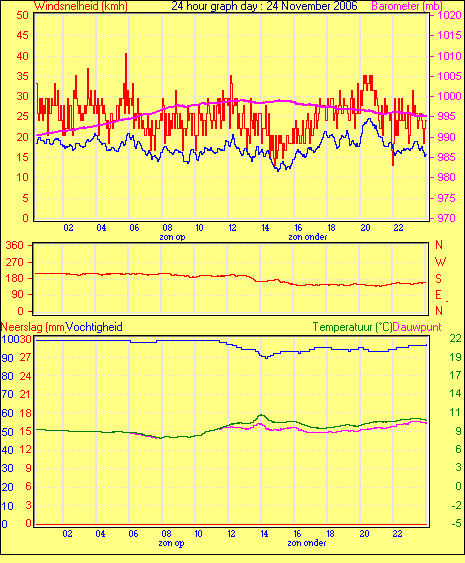The image size is (465, 563).
Task: Select the 35 label on the wind speed axis
Action: pos(22,76)
